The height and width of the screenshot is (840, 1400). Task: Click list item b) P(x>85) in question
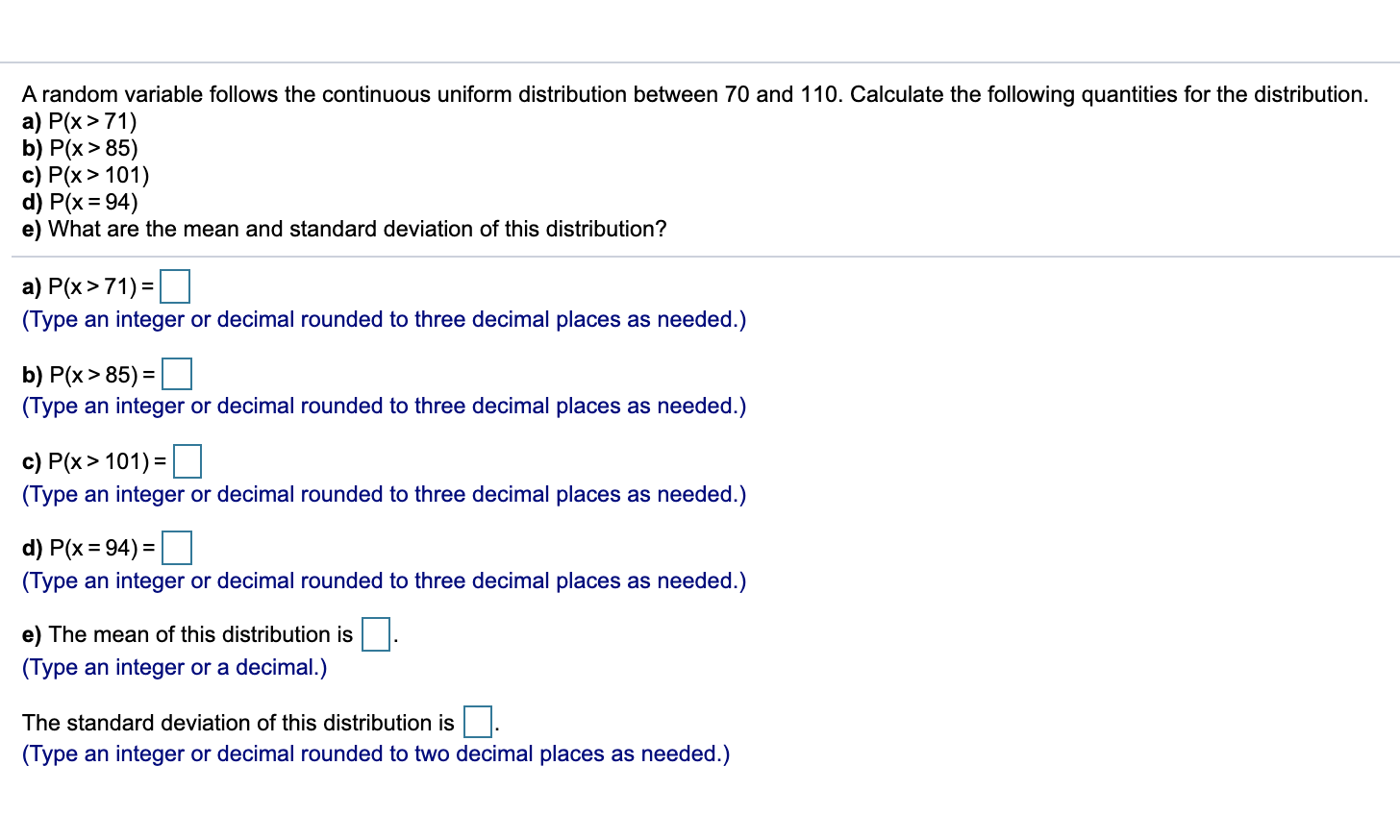pyautogui.click(x=80, y=148)
